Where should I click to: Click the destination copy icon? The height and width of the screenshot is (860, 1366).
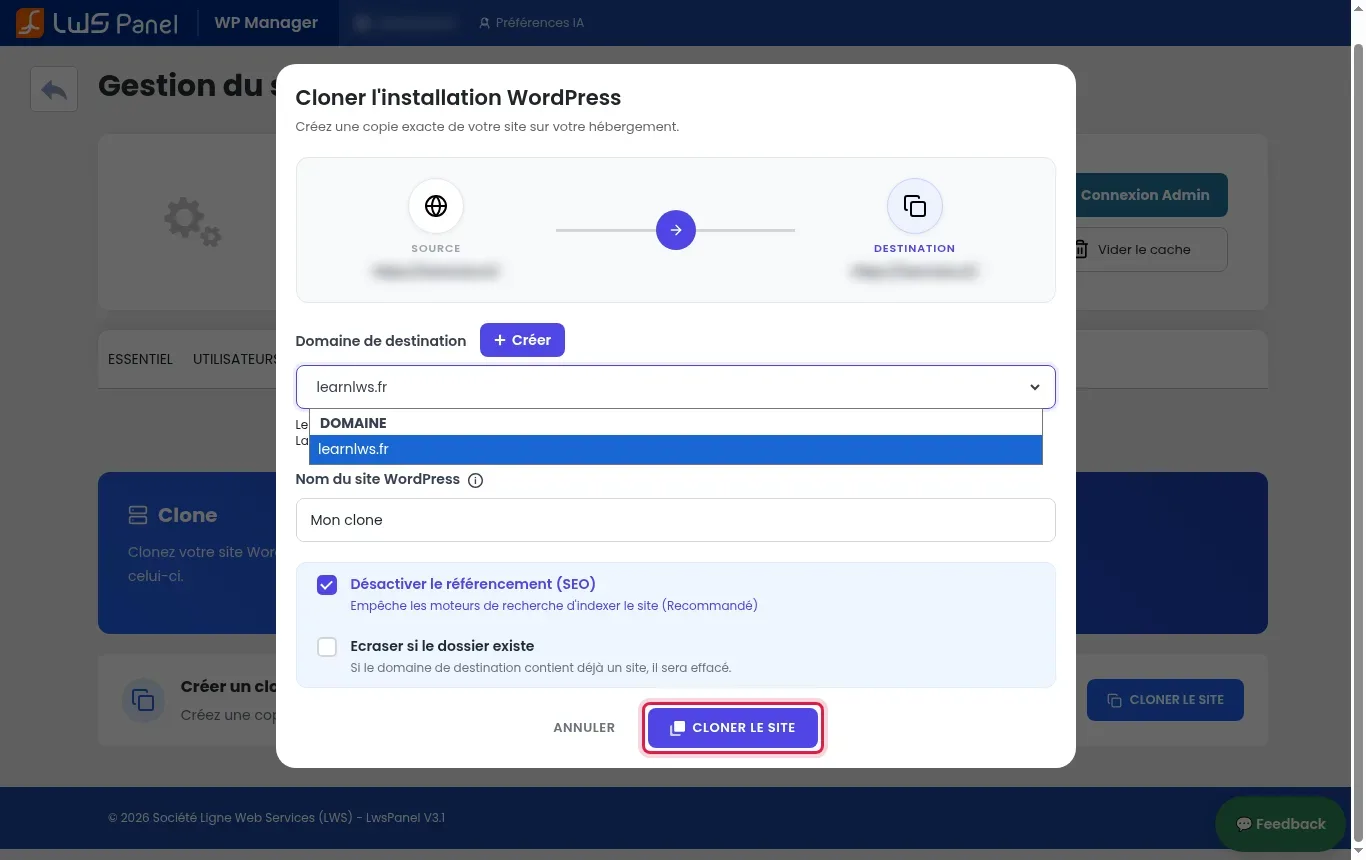click(x=915, y=206)
